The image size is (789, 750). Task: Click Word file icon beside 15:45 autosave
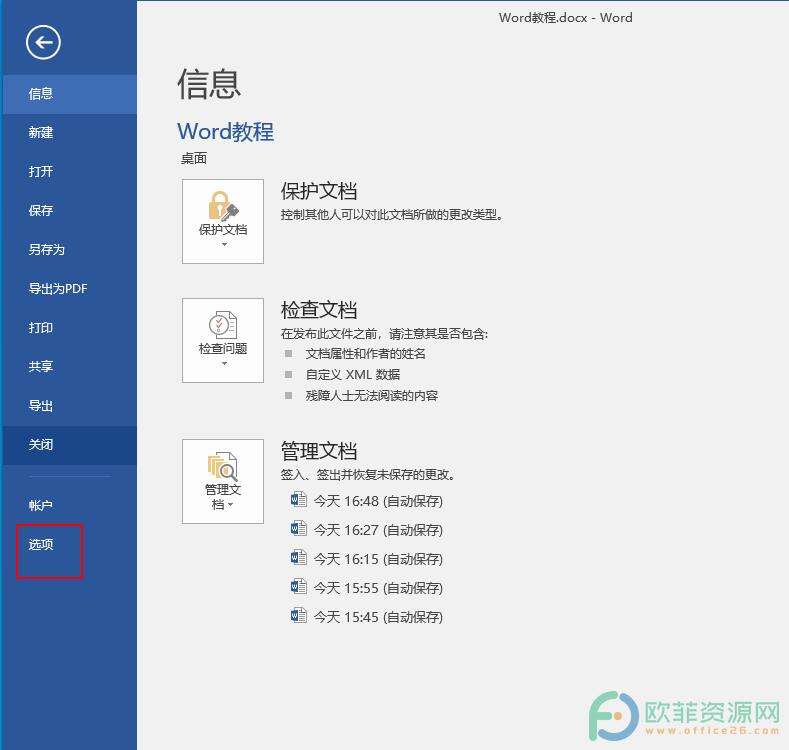click(299, 616)
